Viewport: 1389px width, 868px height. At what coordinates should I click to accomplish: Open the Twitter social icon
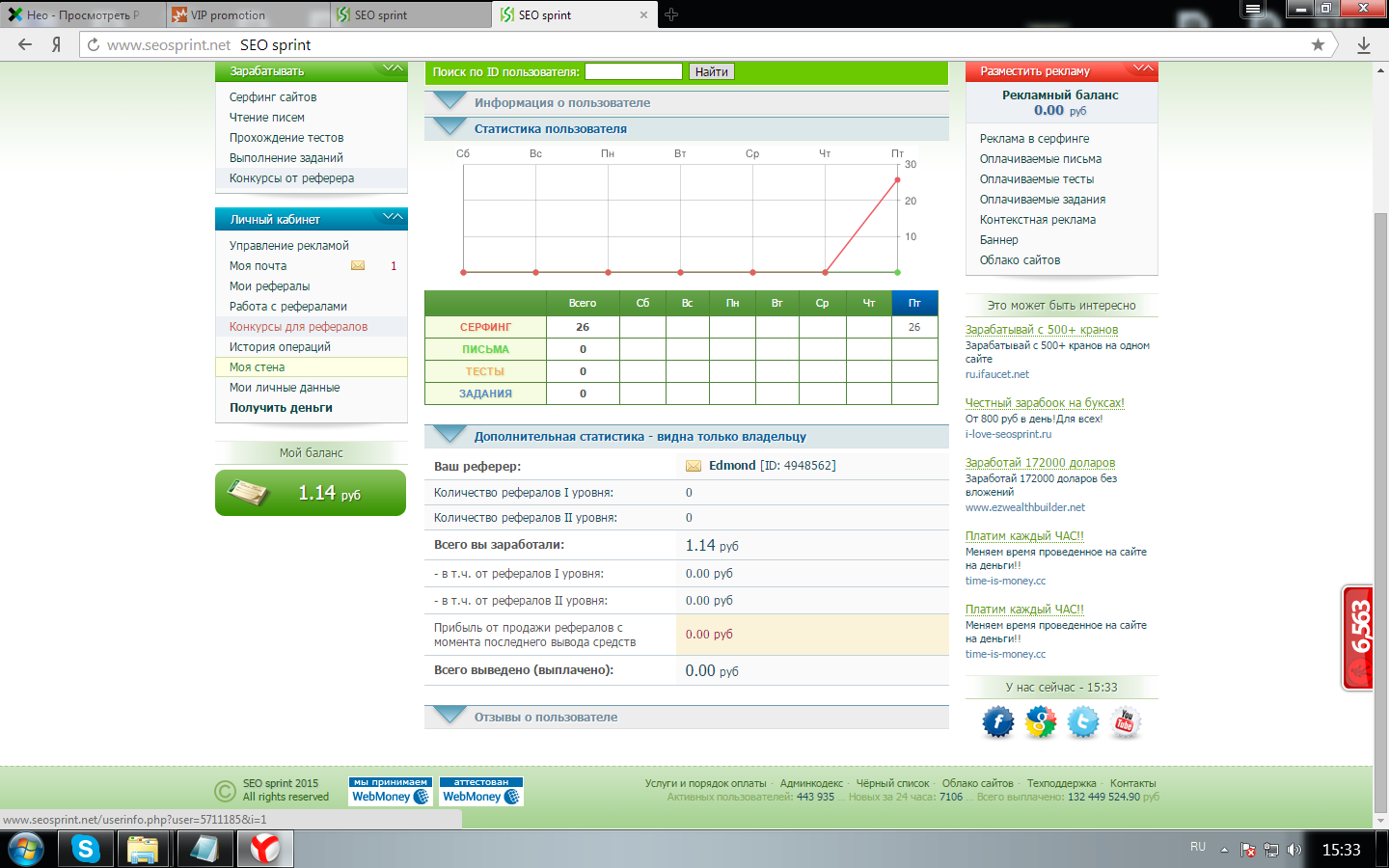pos(1083,722)
